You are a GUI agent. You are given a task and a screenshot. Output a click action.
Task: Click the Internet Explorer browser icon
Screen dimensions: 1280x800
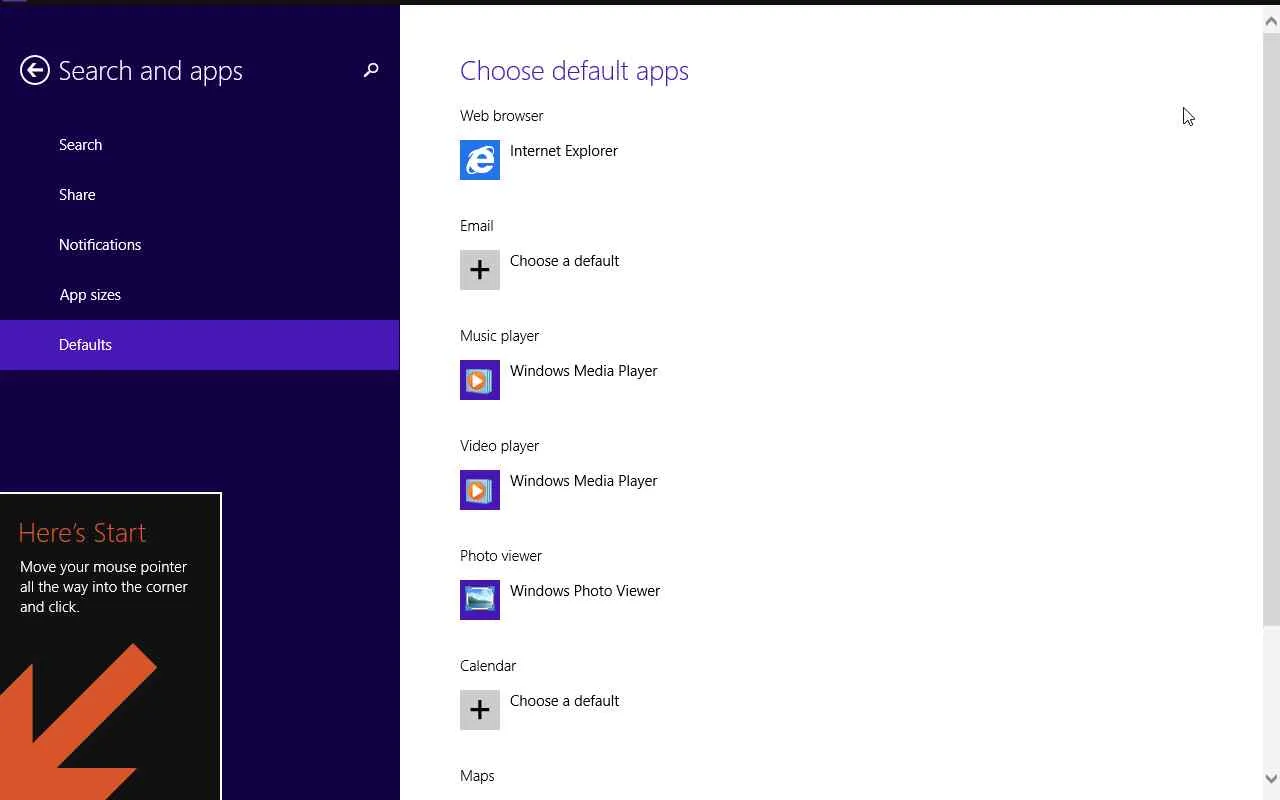tap(480, 160)
